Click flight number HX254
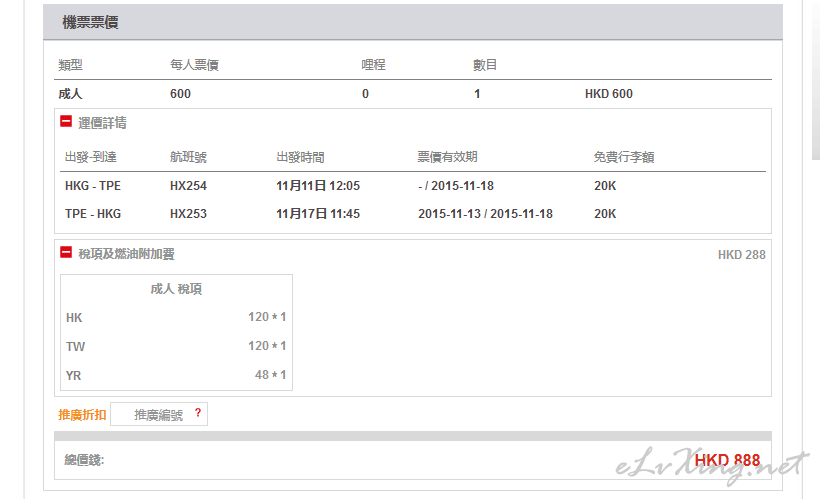The height and width of the screenshot is (499, 820). coord(188,186)
